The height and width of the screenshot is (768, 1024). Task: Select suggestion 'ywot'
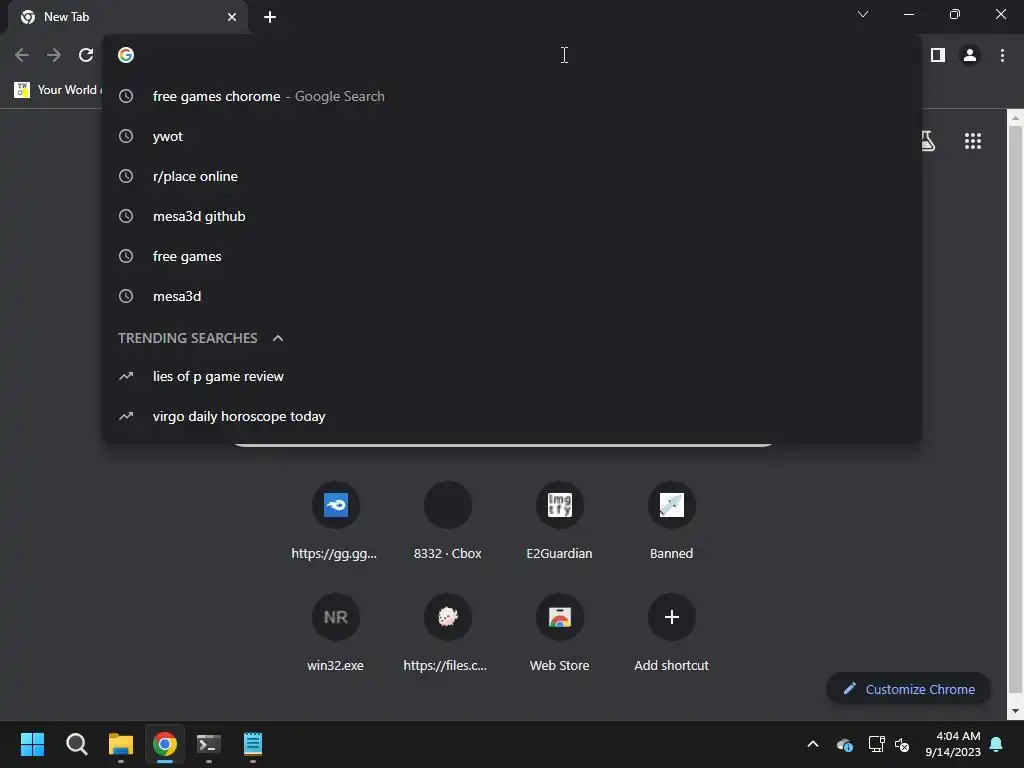512,136
